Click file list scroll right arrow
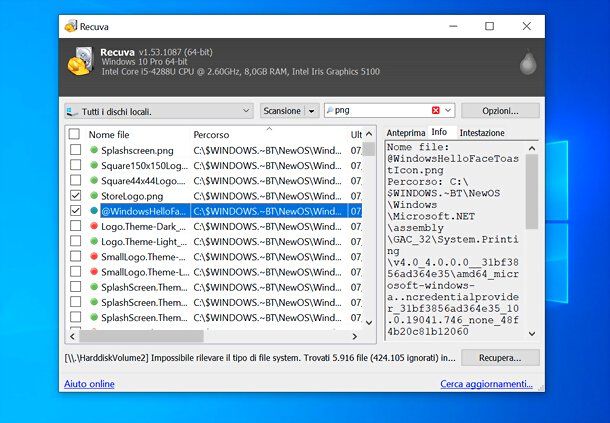 pos(354,336)
